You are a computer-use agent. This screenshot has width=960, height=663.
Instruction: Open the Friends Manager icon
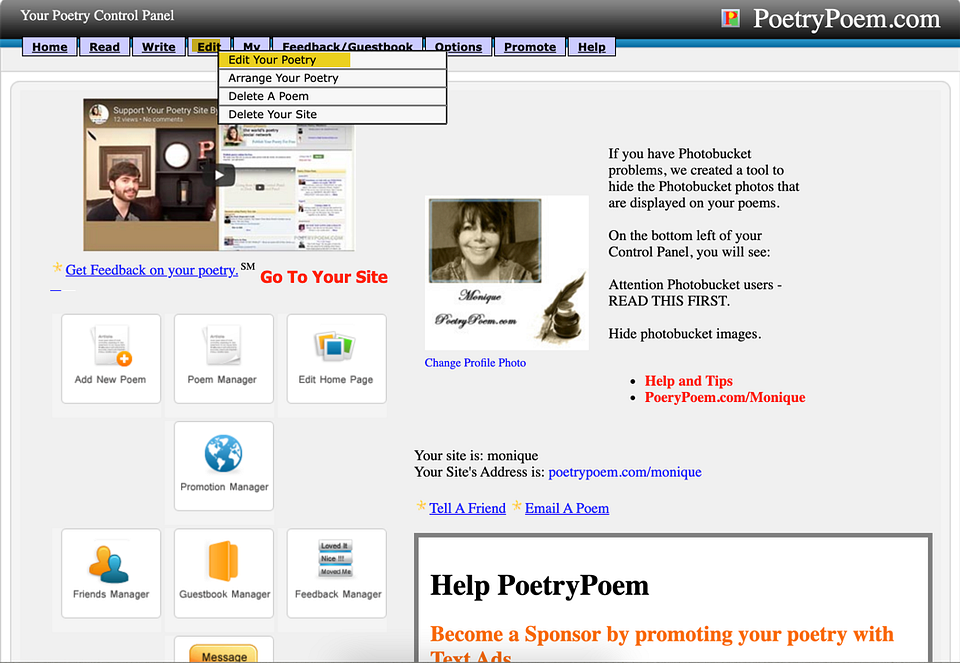click(x=111, y=573)
